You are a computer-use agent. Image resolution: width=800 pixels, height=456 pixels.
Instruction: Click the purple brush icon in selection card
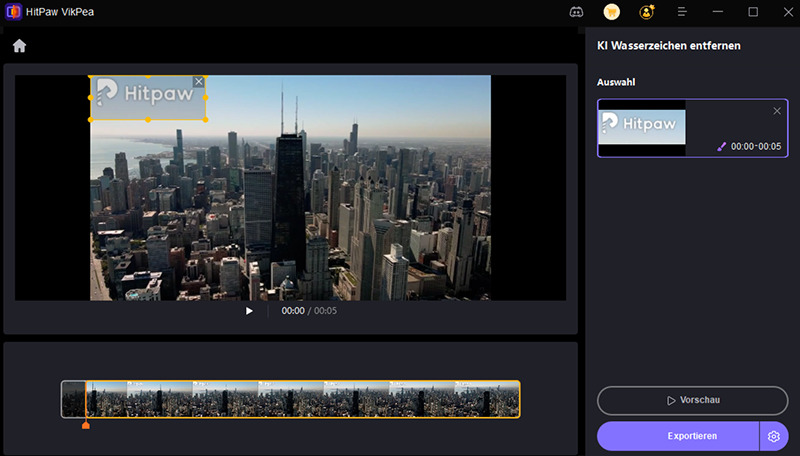(721, 147)
